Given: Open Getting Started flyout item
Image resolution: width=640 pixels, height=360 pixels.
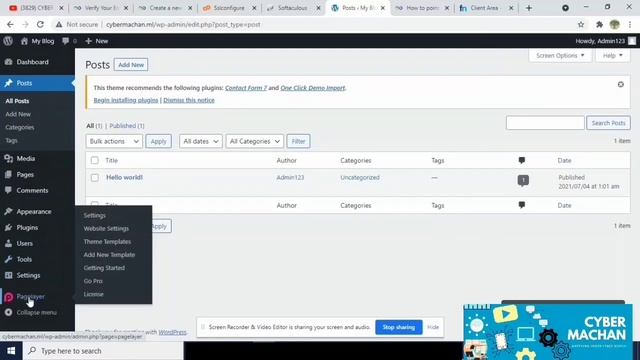Looking at the screenshot, I should (x=104, y=268).
